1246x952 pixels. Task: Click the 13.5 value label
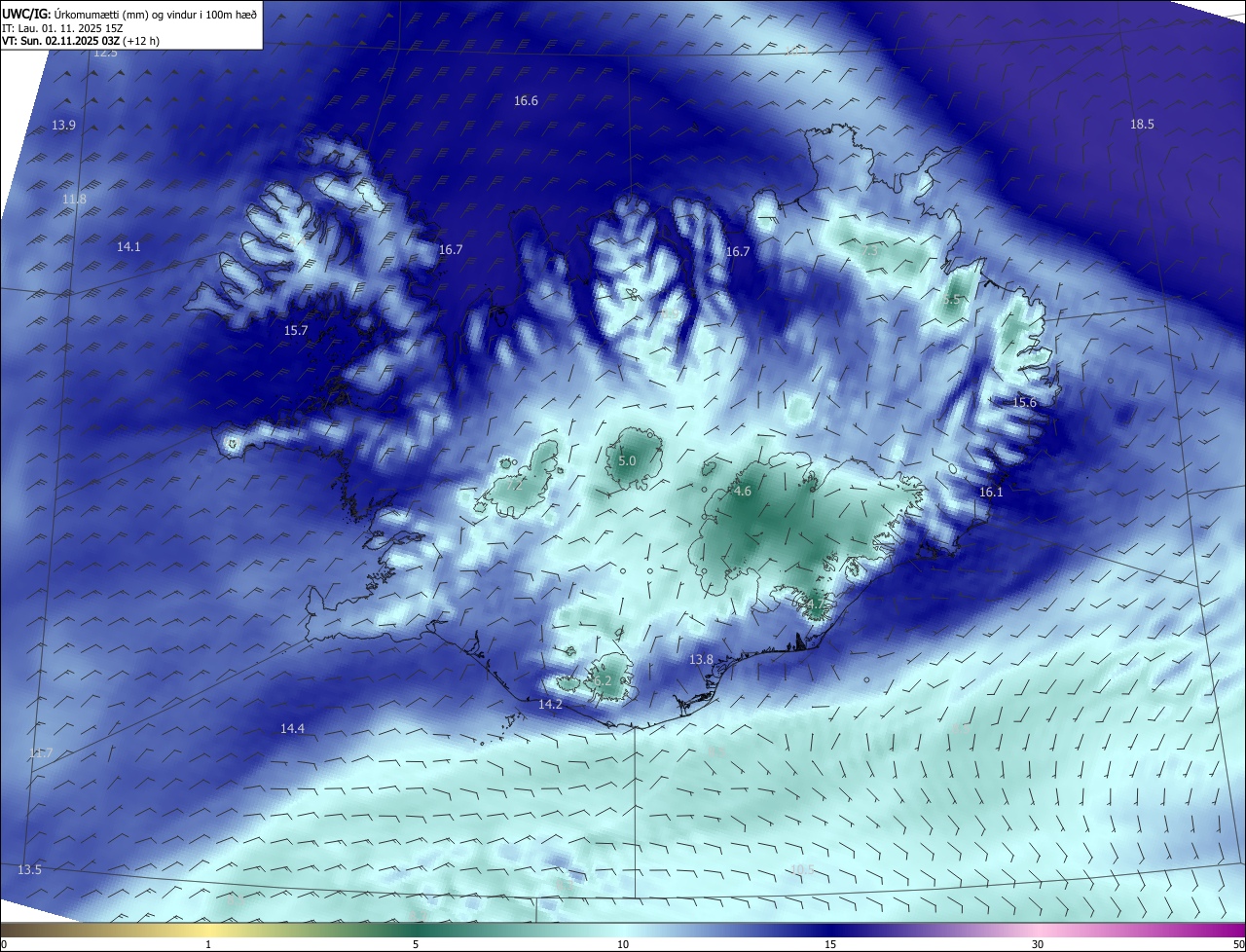(30, 869)
